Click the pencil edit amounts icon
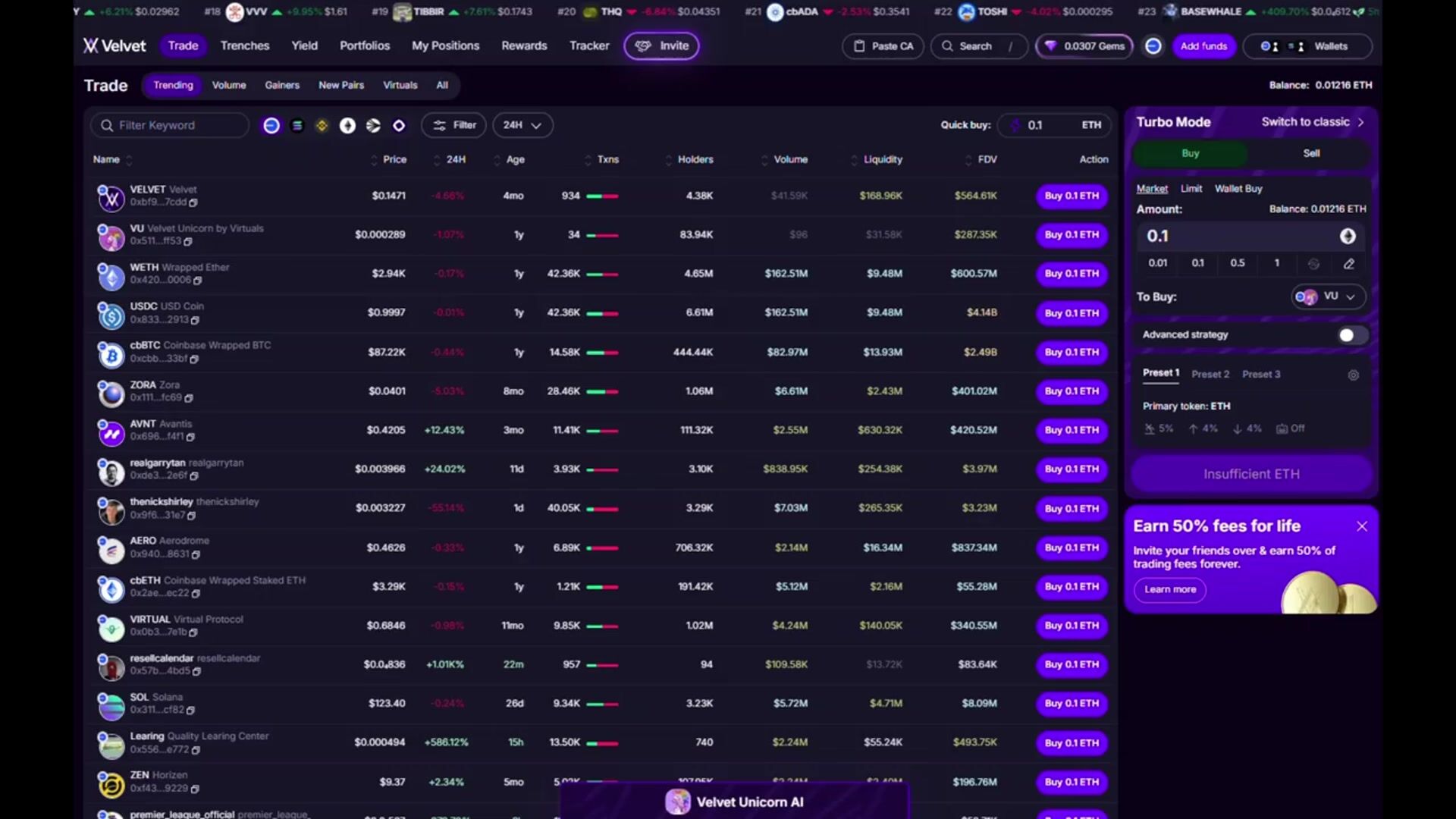Image resolution: width=1456 pixels, height=819 pixels. 1349,264
